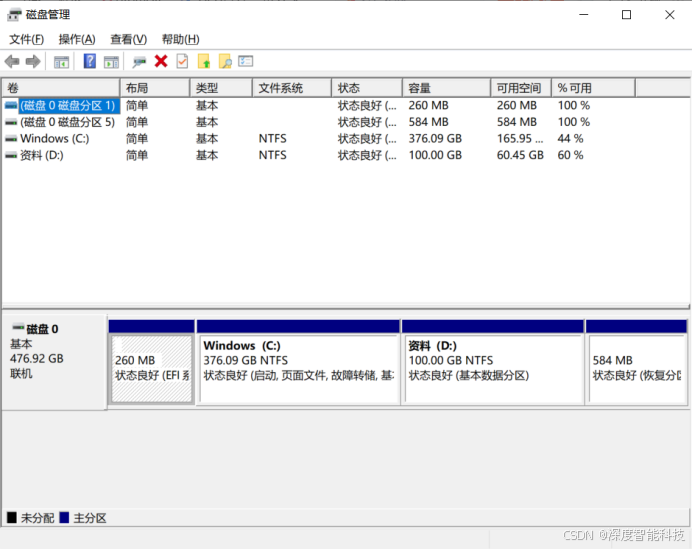
Task: Click the blue 主分区 legend swatch
Action: click(x=65, y=518)
